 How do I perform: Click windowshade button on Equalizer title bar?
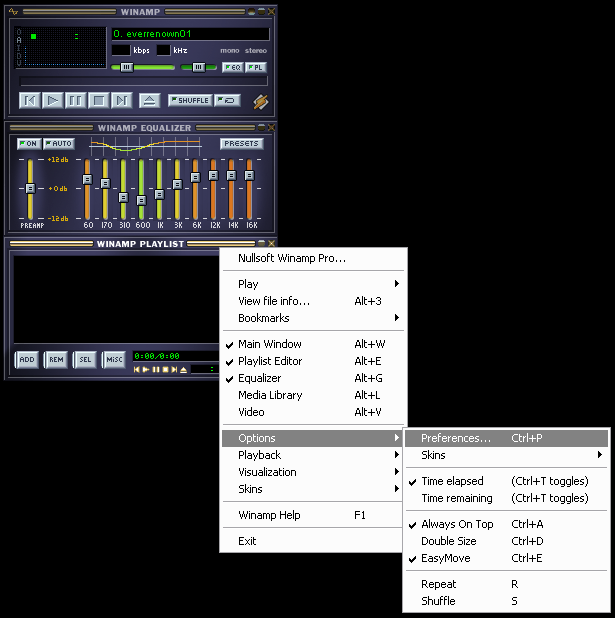261,127
